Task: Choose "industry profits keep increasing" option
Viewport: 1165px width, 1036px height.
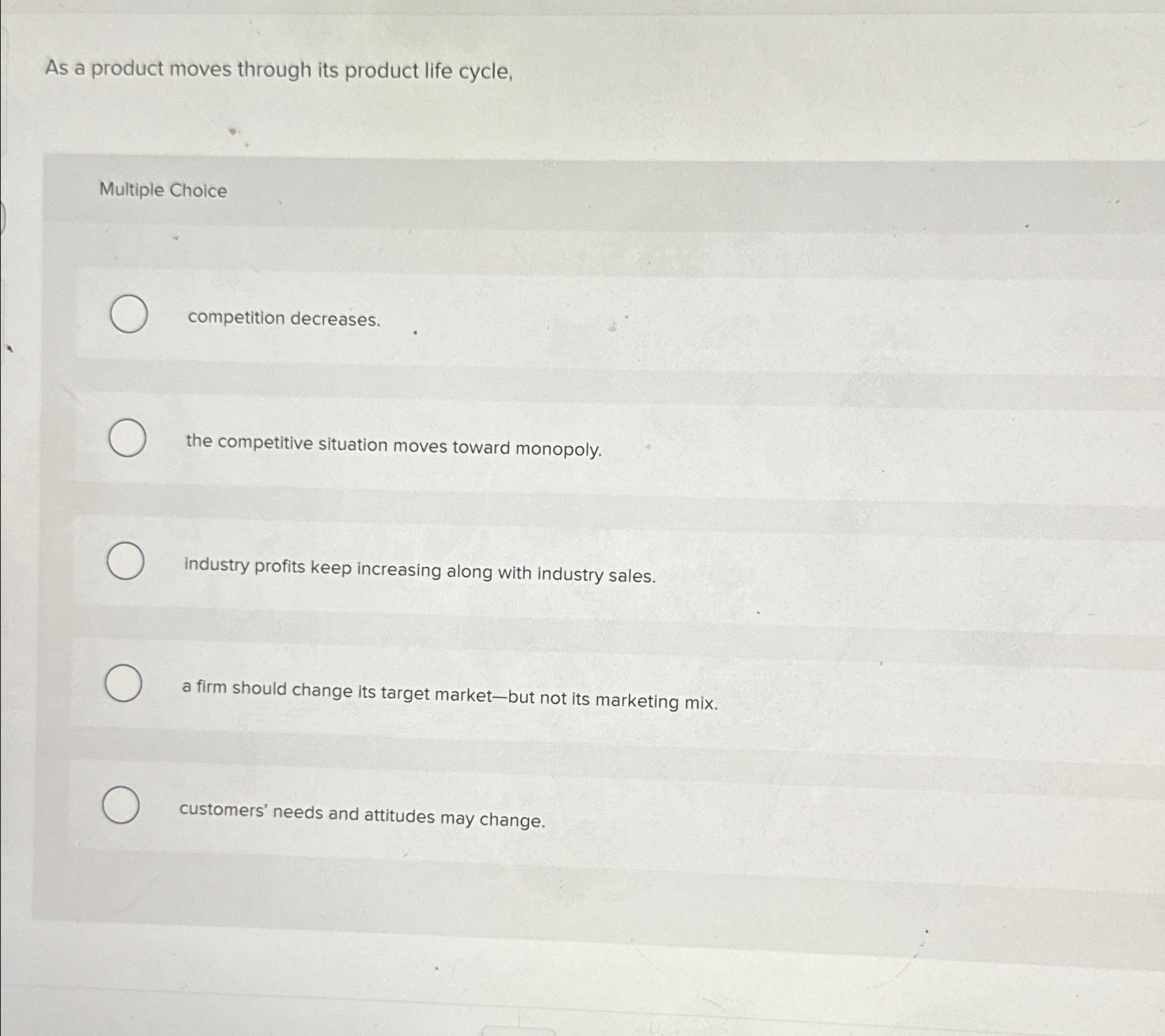Action: [x=127, y=561]
